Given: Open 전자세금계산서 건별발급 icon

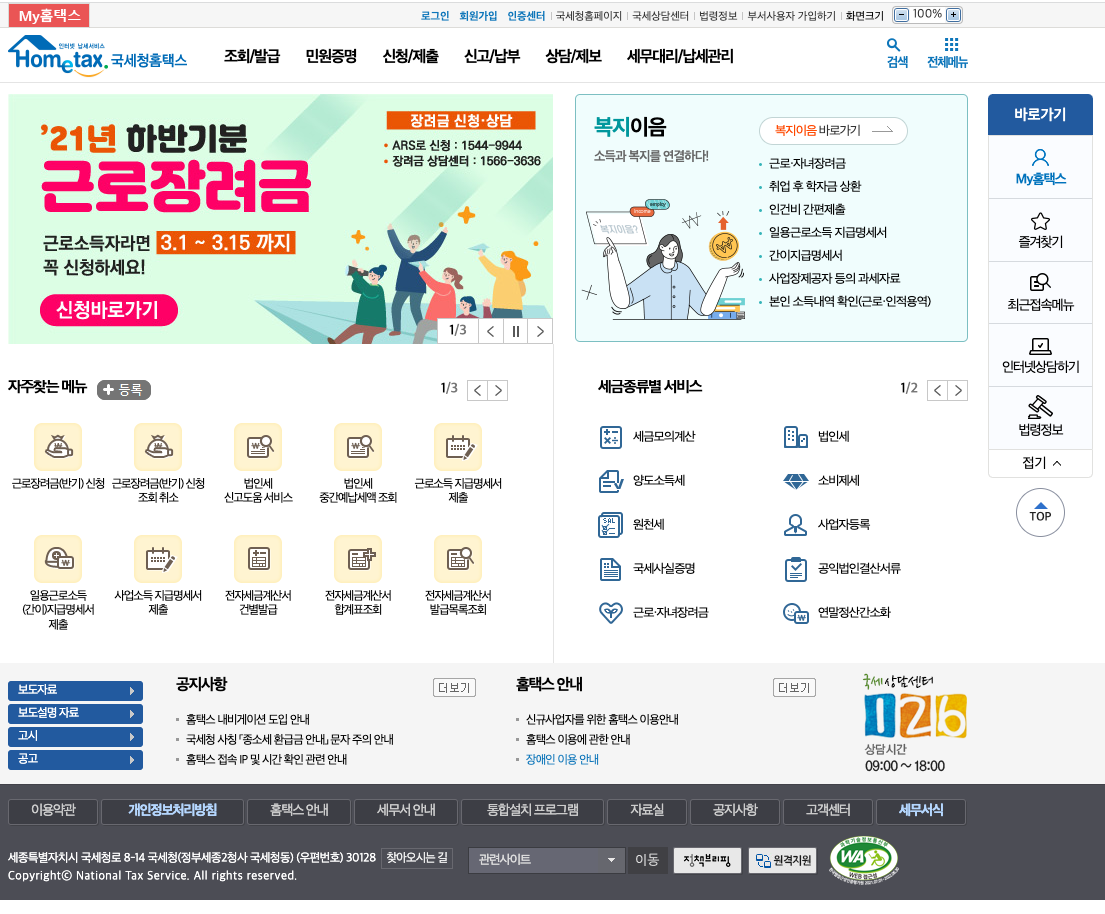Looking at the screenshot, I should 258,559.
